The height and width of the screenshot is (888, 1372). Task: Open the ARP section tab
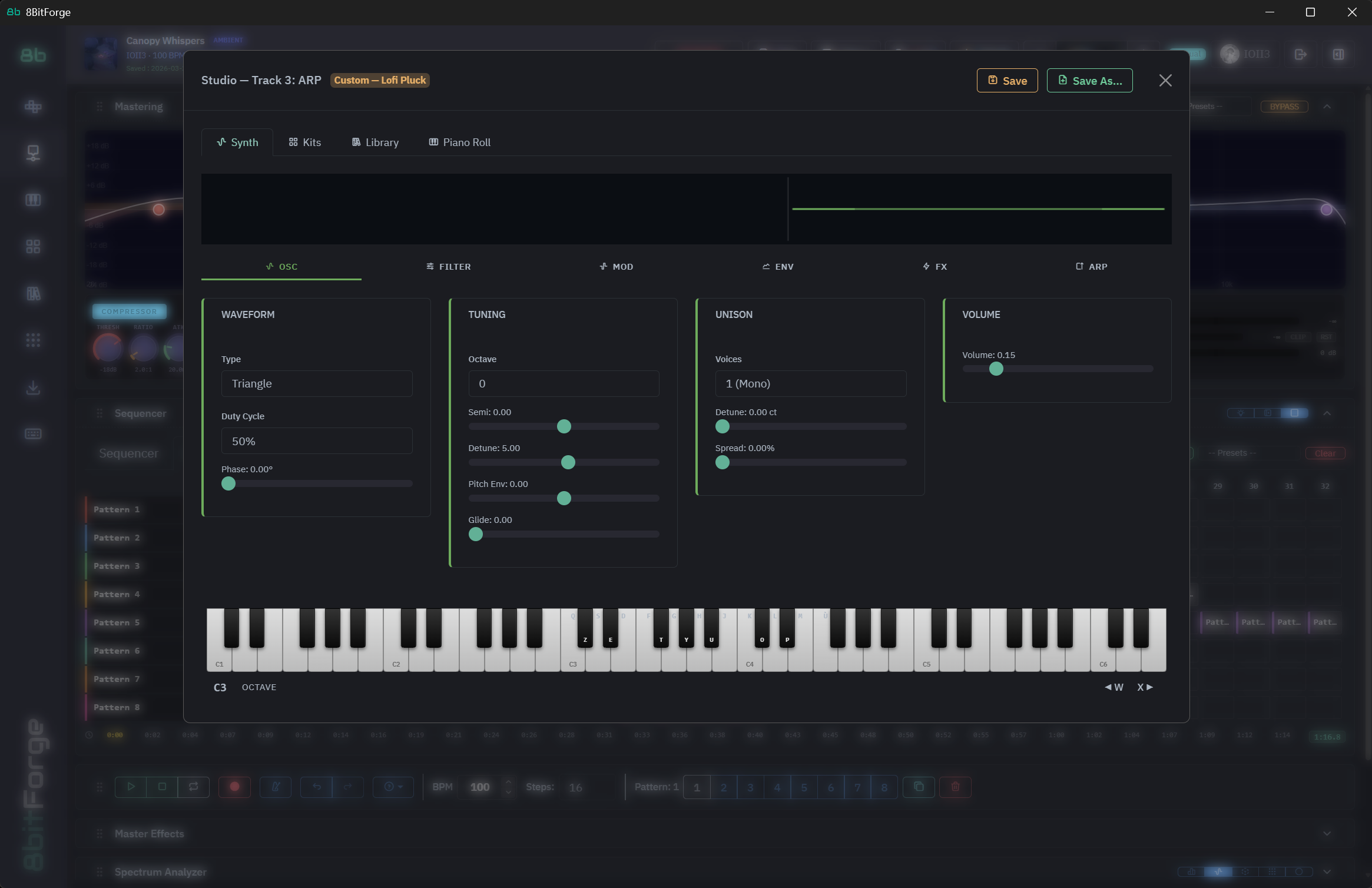point(1091,267)
